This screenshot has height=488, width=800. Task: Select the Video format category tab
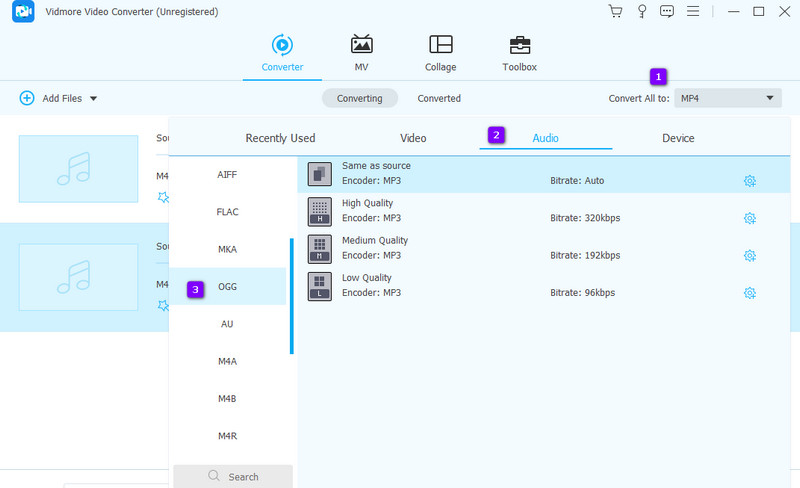(413, 138)
